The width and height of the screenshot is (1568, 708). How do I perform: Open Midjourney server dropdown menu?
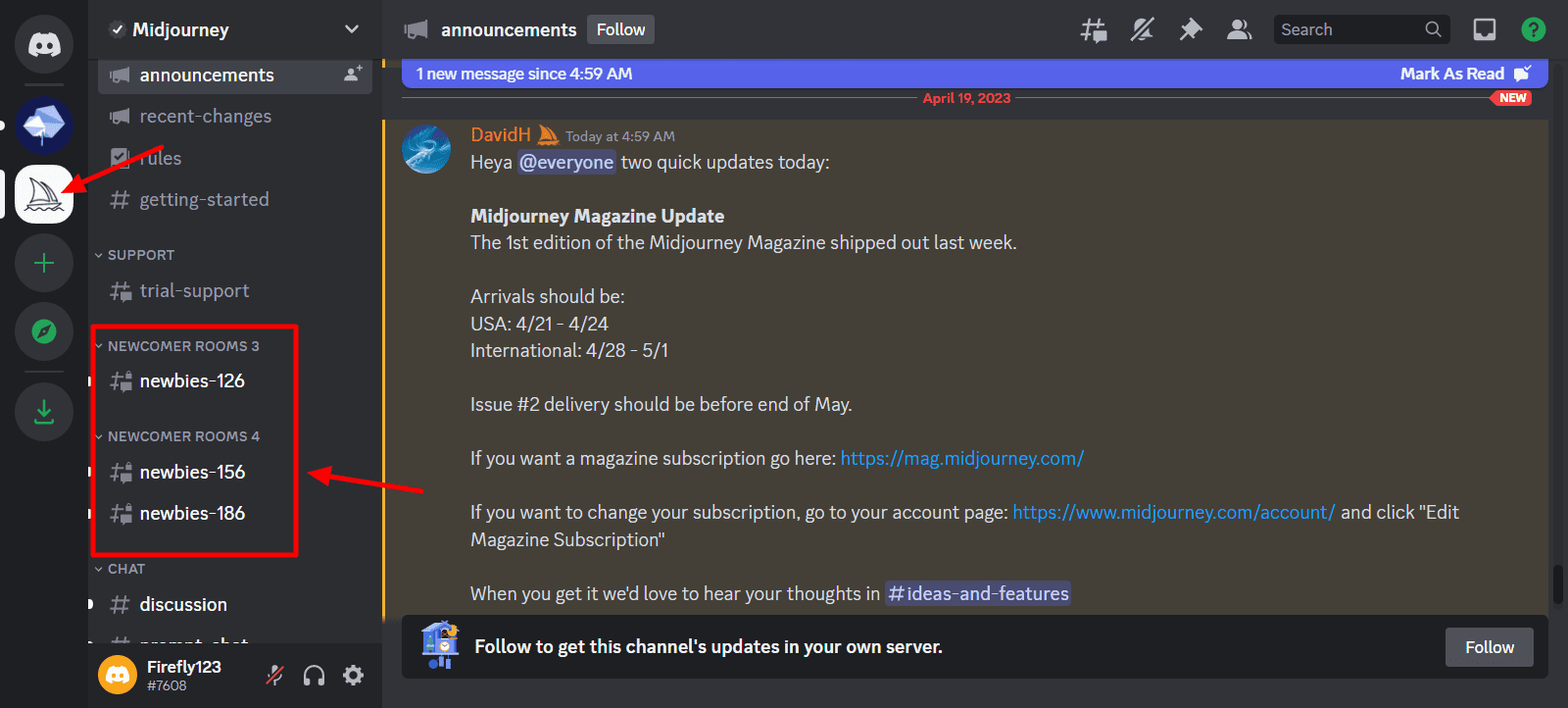[x=352, y=29]
